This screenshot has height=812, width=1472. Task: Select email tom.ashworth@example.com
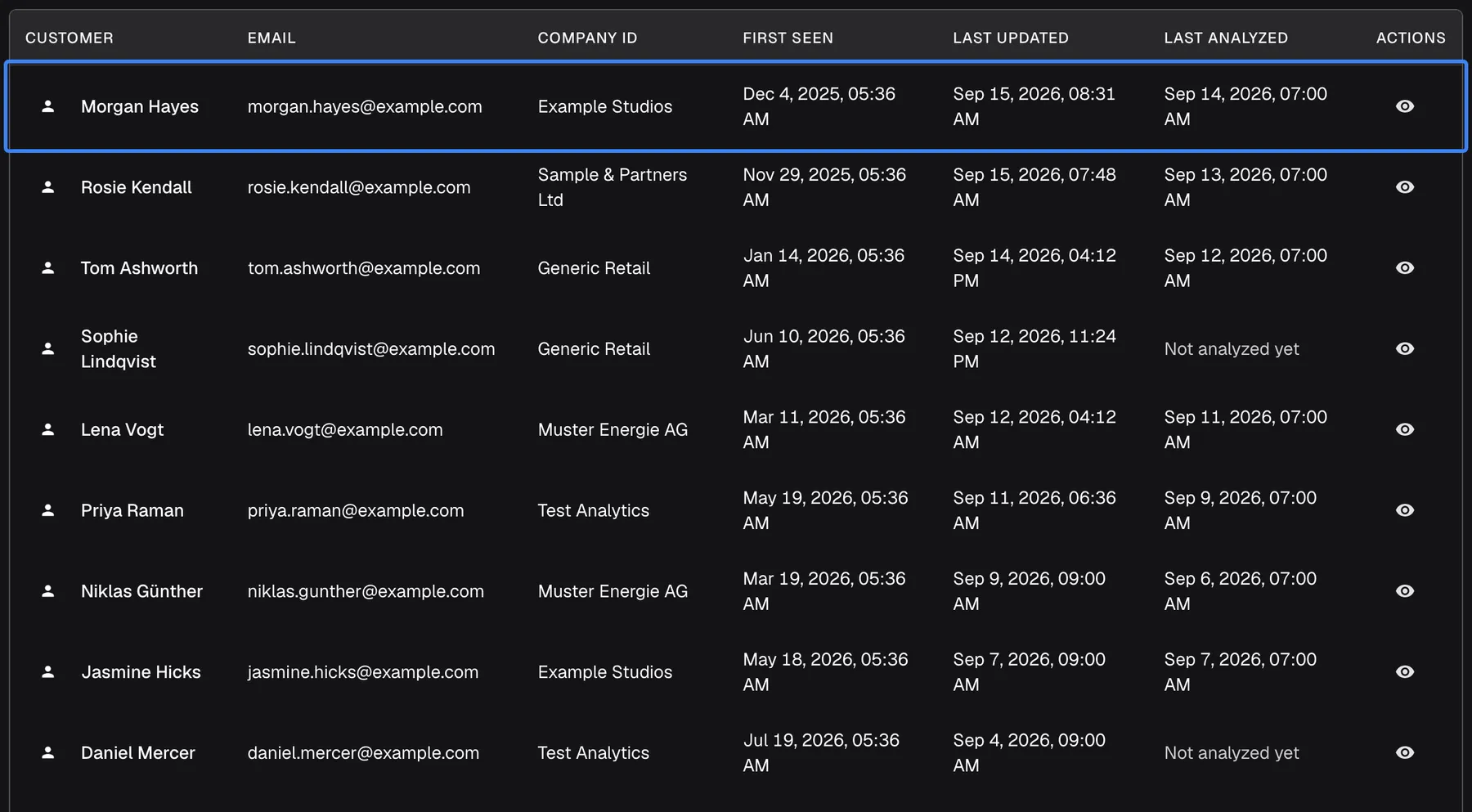point(364,268)
